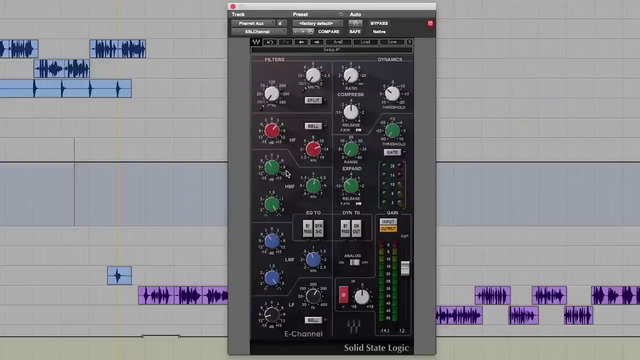Click the green HMF frequency knob
640x360 pixels.
[x=313, y=186]
